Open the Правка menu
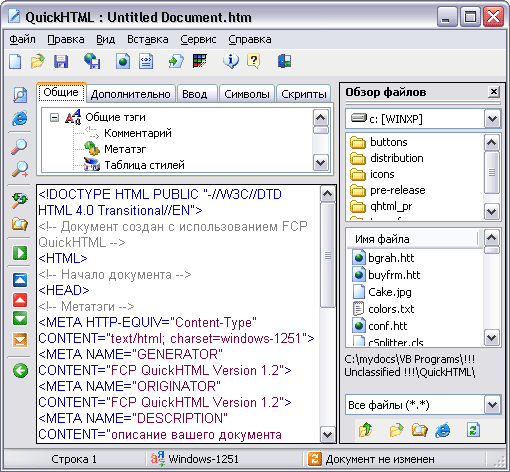This screenshot has height=472, width=510. click(66, 39)
